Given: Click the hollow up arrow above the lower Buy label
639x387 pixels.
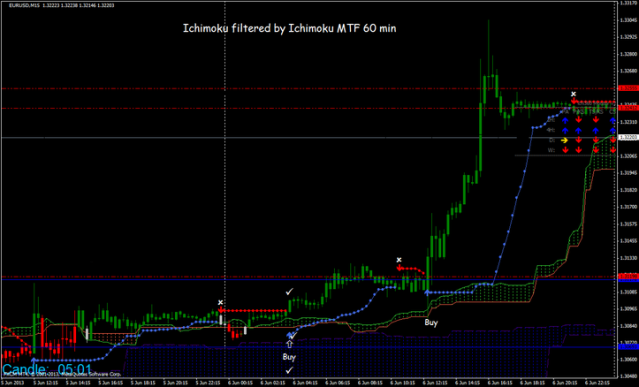Looking at the screenshot, I should 289,344.
